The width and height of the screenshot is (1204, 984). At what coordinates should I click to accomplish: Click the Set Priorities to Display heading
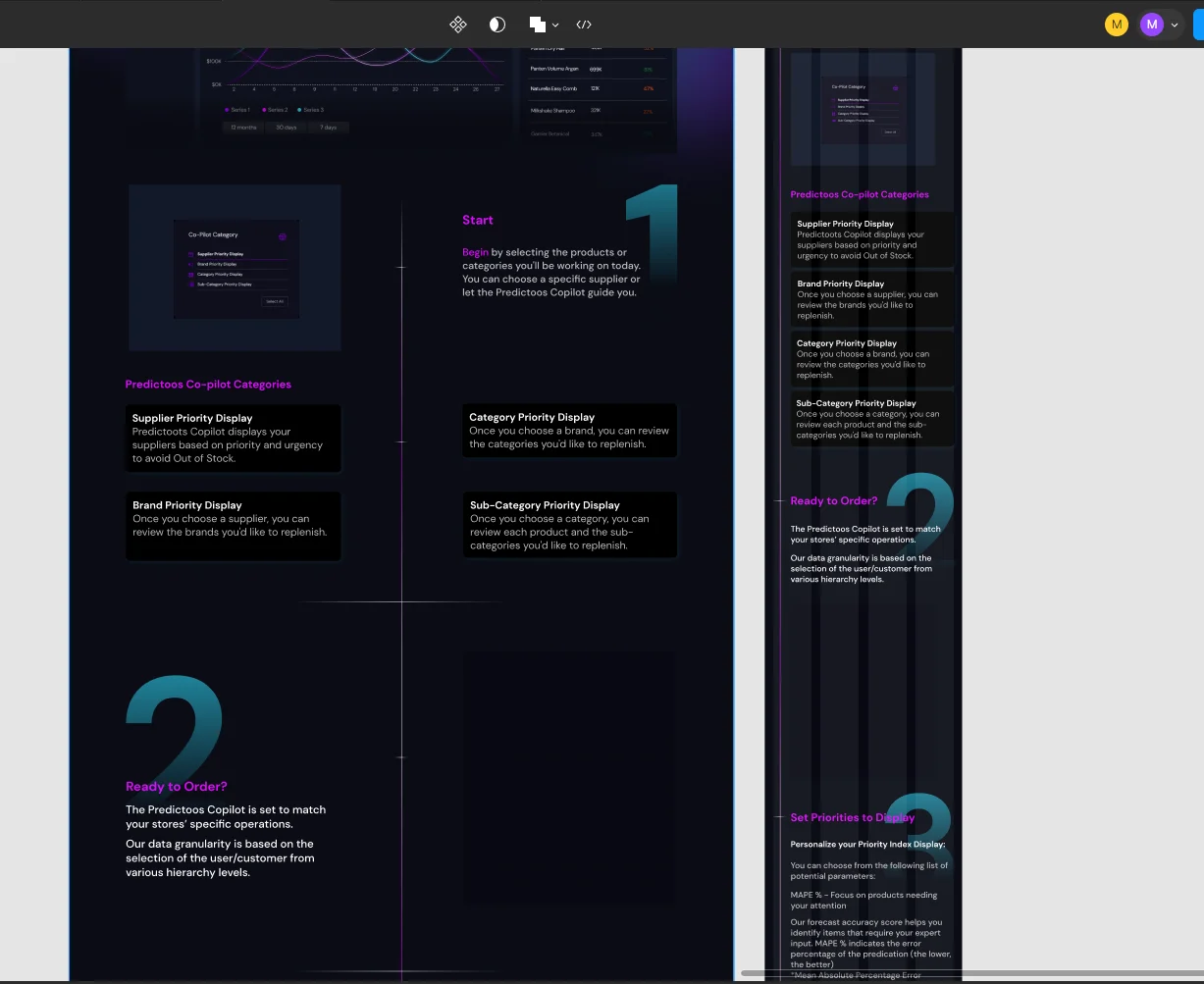[853, 817]
